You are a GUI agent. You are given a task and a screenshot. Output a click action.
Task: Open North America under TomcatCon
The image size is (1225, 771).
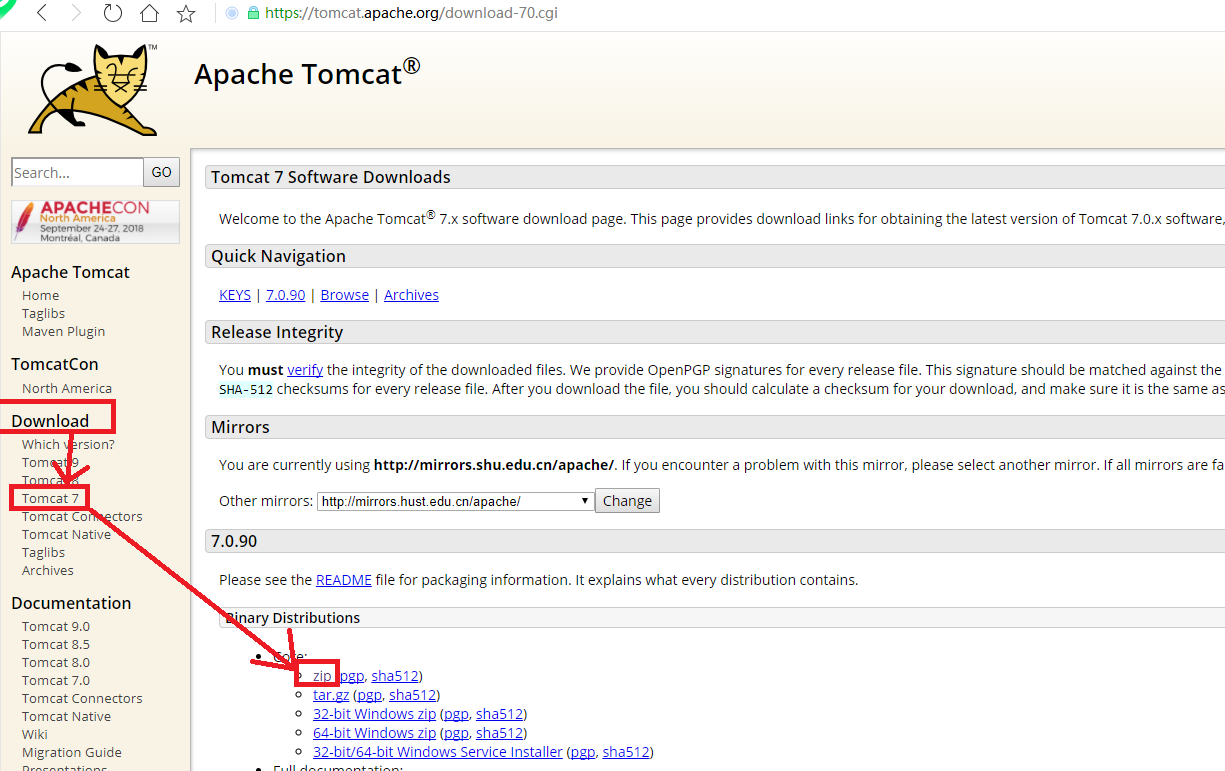[x=67, y=388]
